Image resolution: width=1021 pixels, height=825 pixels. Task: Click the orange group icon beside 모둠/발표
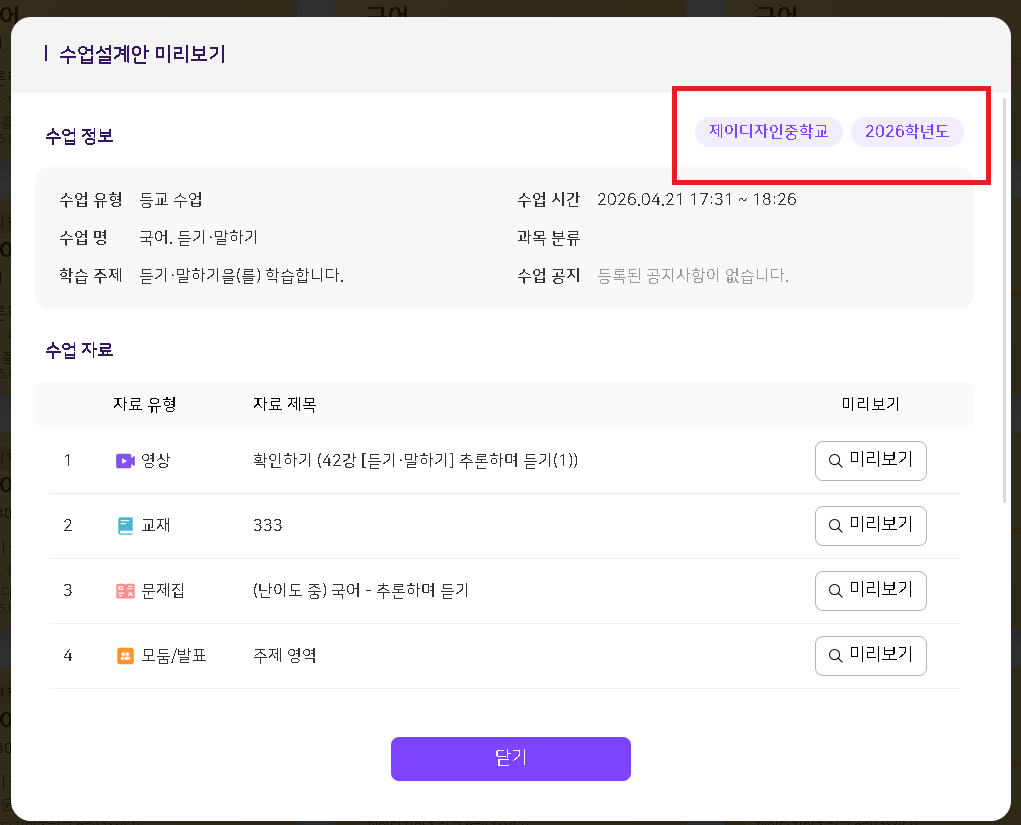[125, 656]
